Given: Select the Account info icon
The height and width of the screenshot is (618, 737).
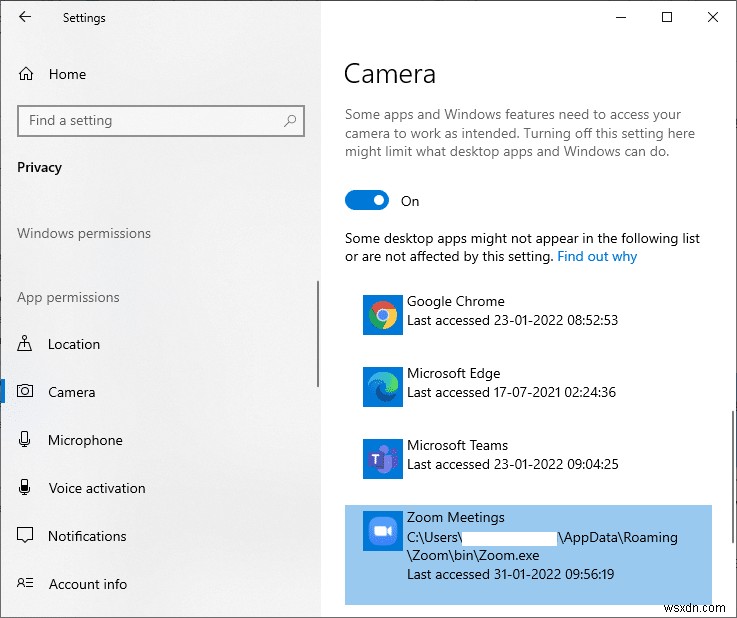Looking at the screenshot, I should [x=25, y=583].
